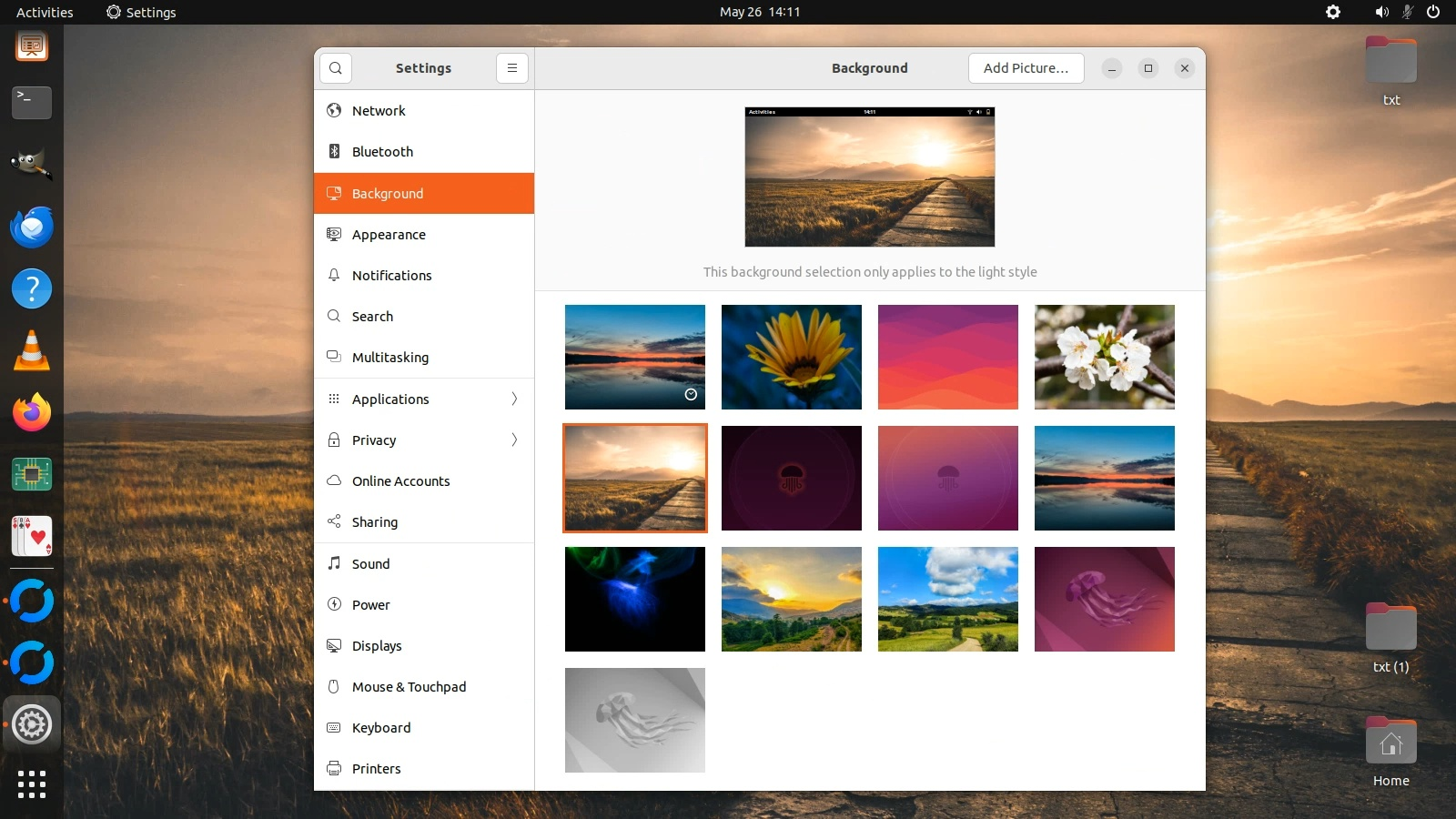Select the Network globe icon in sidebar
Screen dimensions: 1456x819
coord(334,111)
